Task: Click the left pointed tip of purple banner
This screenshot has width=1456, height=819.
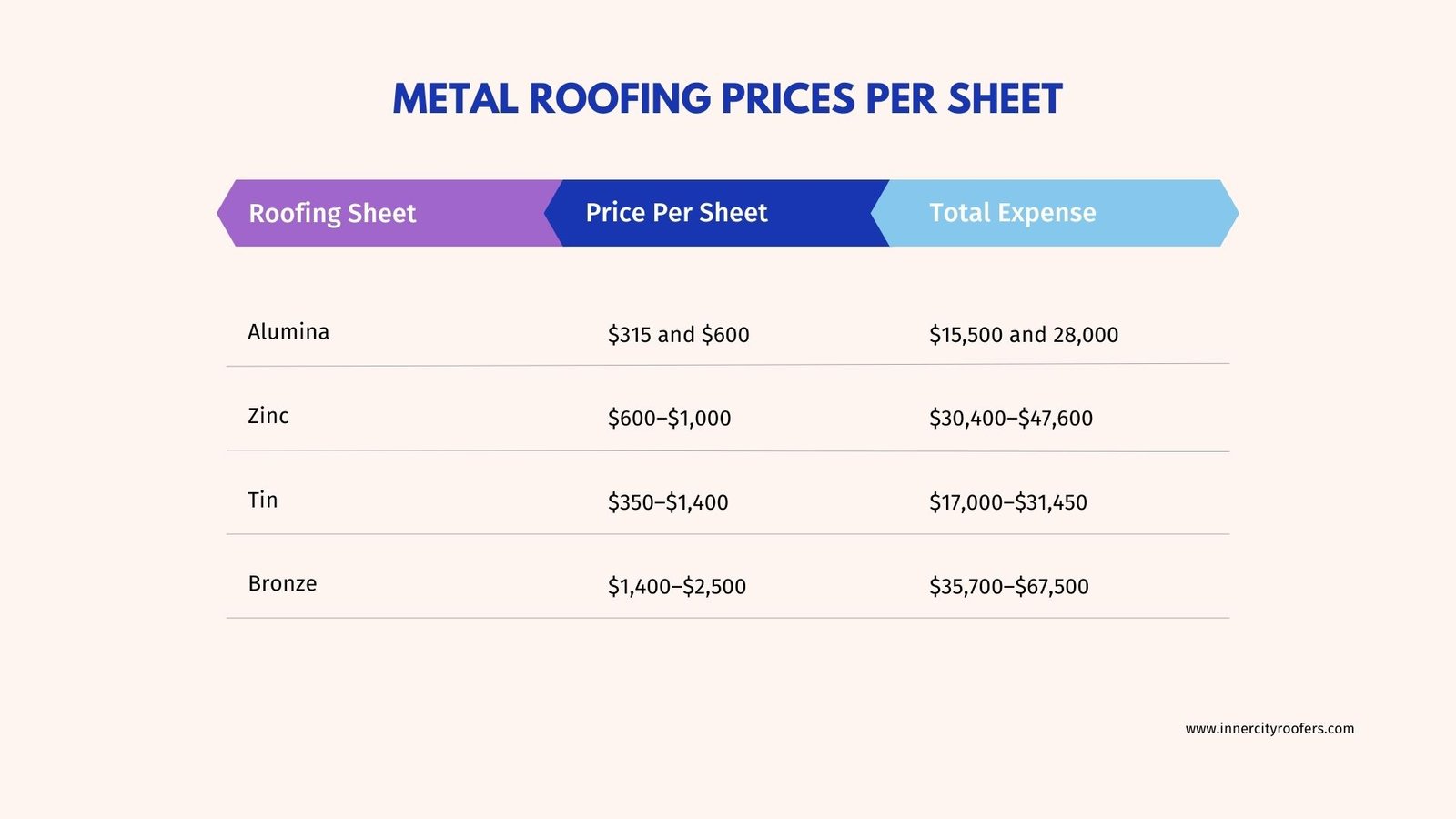Action: (x=222, y=213)
